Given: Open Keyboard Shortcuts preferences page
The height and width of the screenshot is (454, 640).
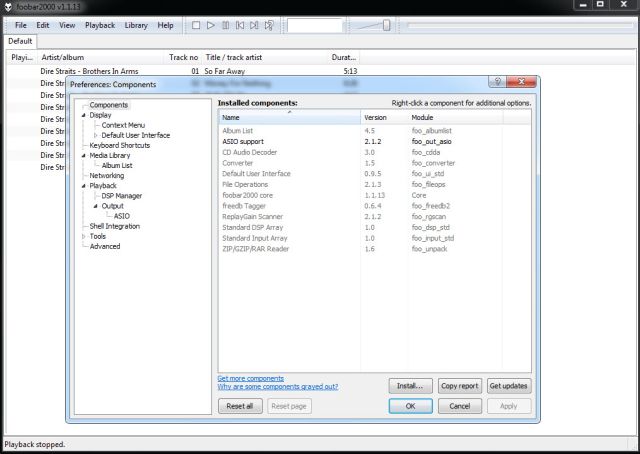Looking at the screenshot, I should coord(120,145).
